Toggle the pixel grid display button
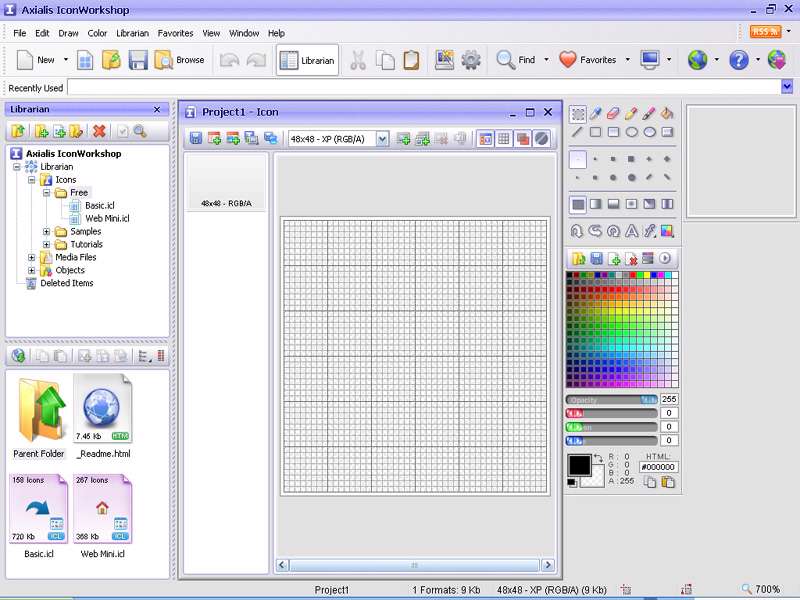This screenshot has width=800, height=600. point(504,138)
